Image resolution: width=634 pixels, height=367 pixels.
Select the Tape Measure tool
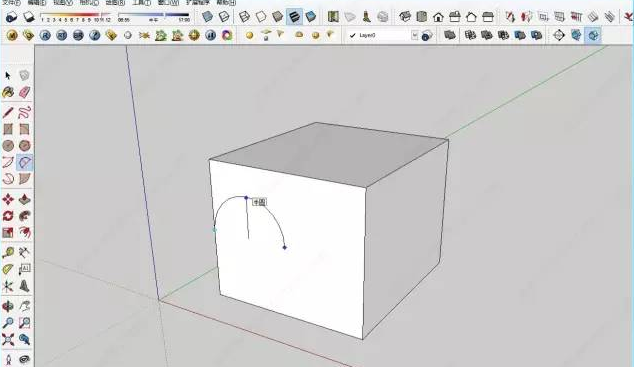[x=8, y=253]
